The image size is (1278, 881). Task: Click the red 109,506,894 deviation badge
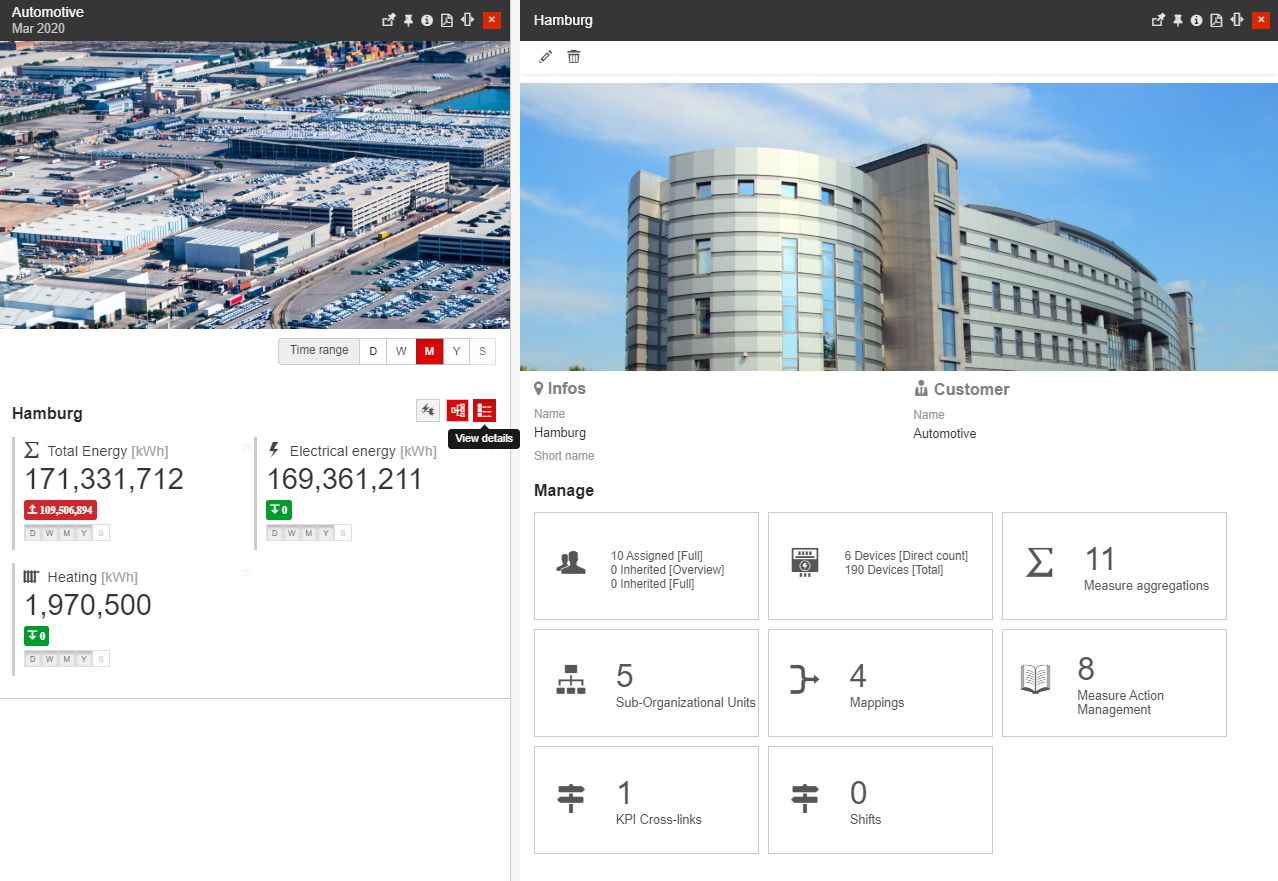pyautogui.click(x=60, y=510)
